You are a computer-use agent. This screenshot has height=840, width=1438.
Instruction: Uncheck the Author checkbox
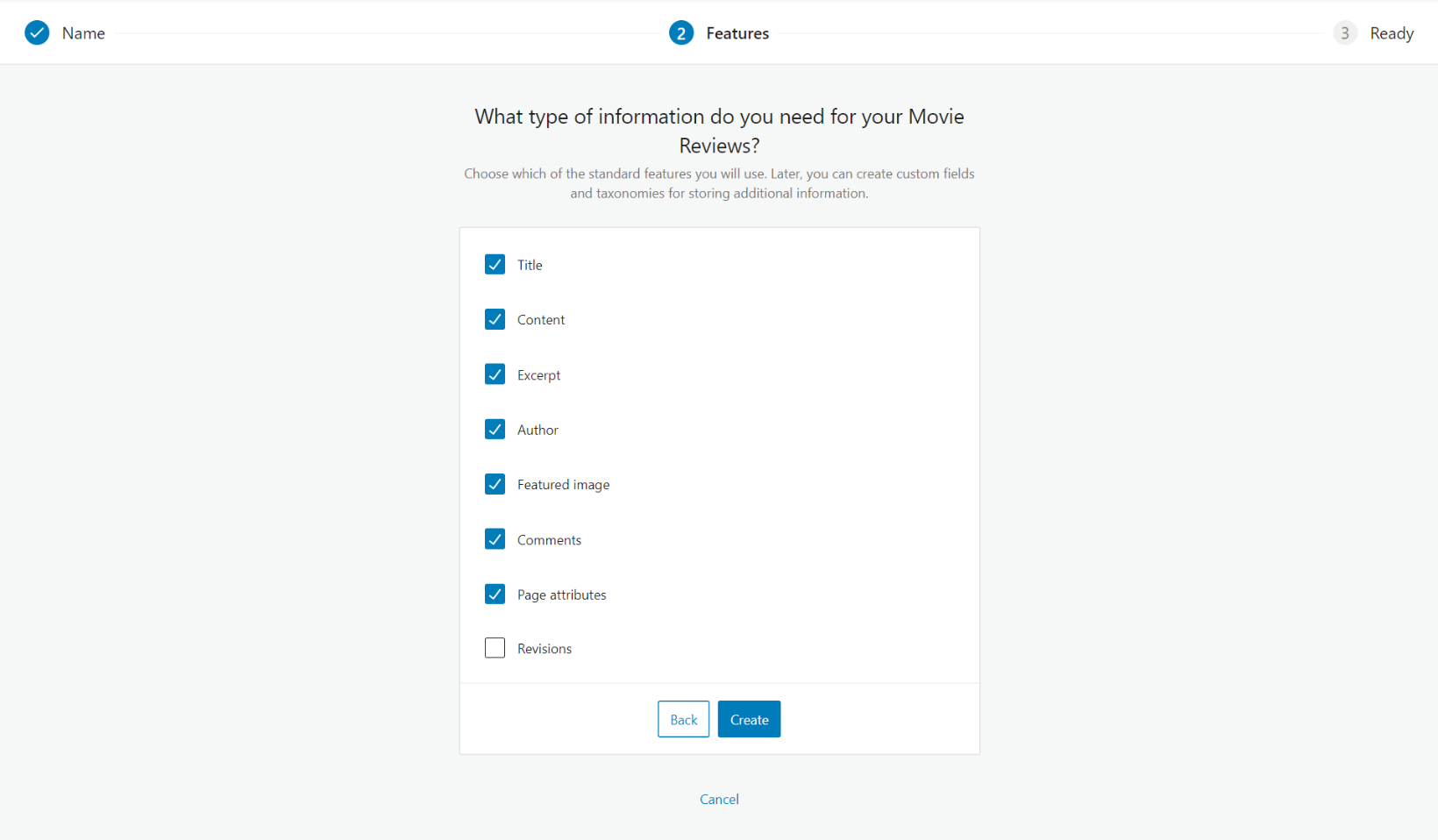495,430
